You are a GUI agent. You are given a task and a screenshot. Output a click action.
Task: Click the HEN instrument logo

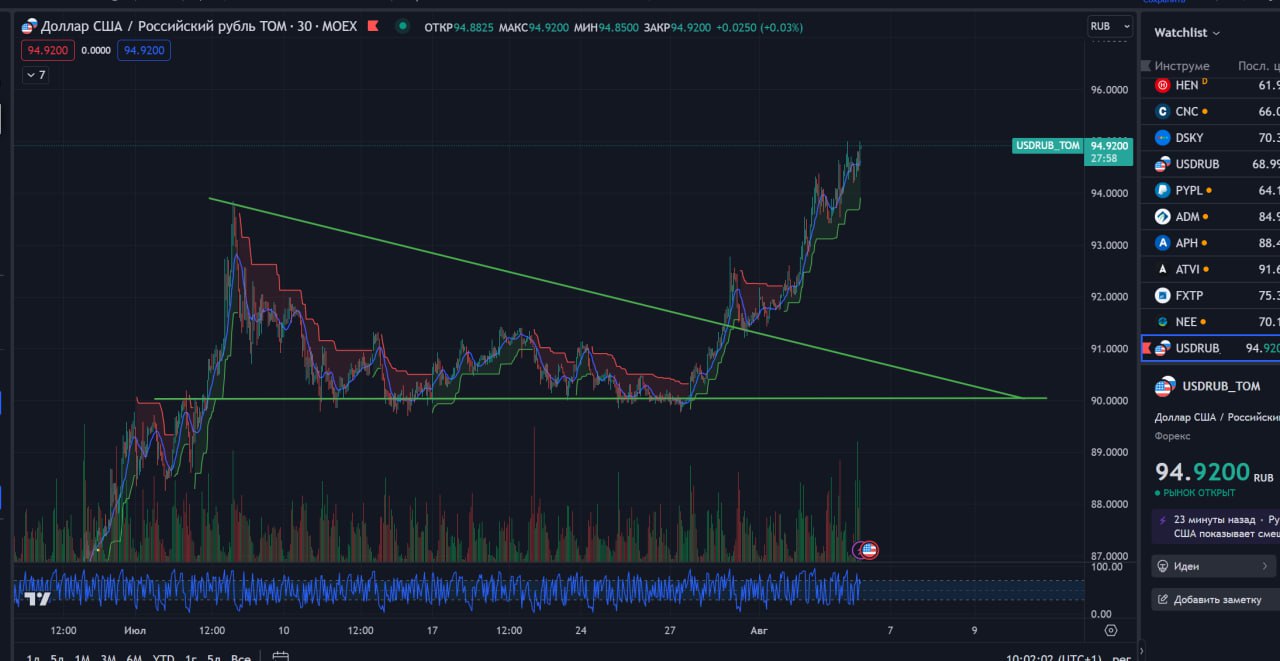click(1162, 85)
